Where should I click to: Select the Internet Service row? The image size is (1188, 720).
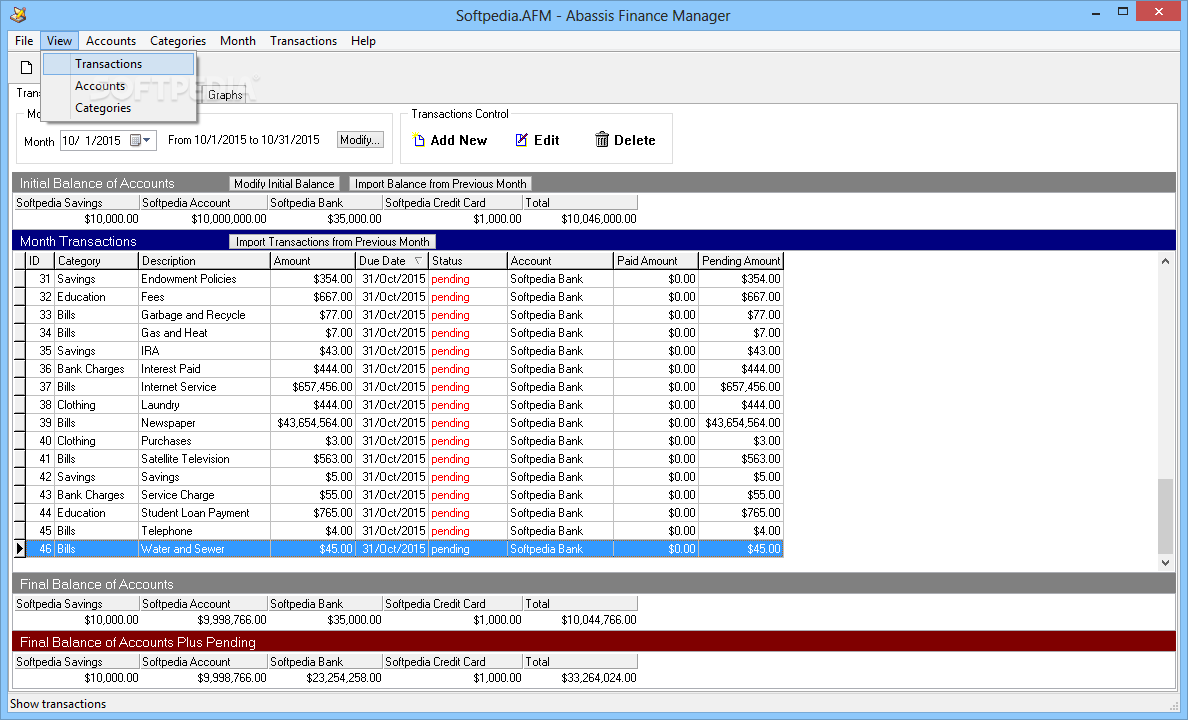(405, 387)
